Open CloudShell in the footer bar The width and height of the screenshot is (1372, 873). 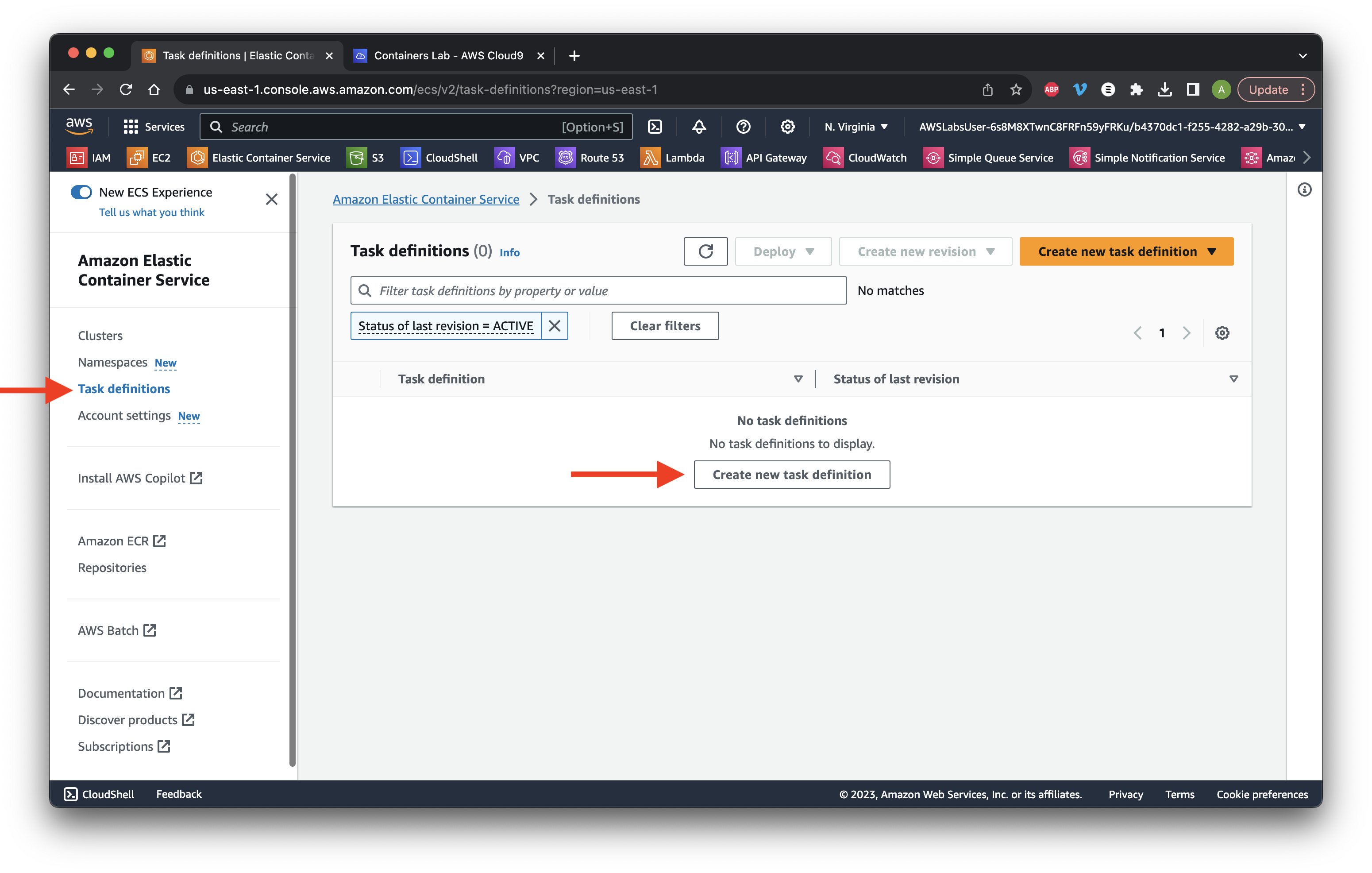coord(99,794)
